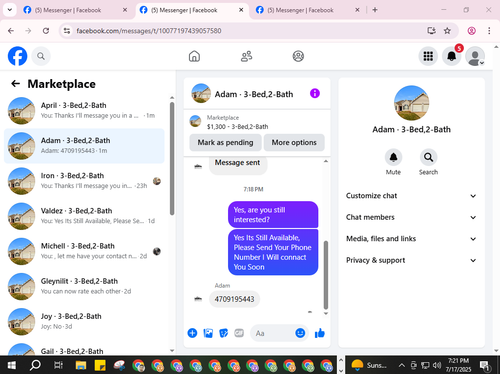Expand Customize chat section
The width and height of the screenshot is (500, 374).
point(411,196)
